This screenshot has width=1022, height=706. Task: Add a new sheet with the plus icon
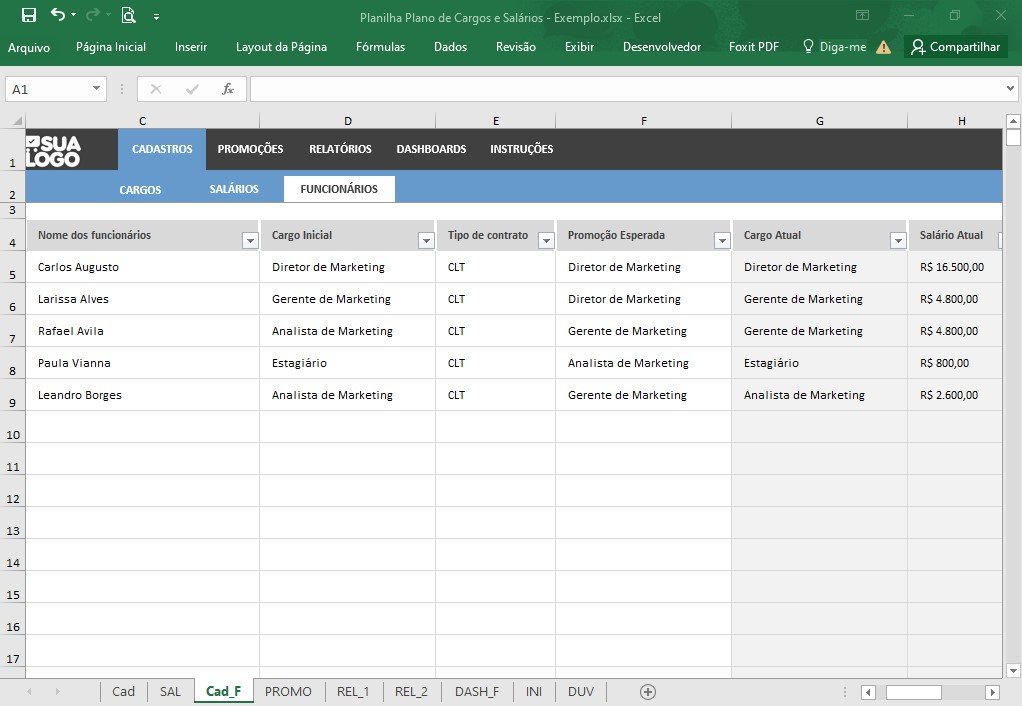click(x=647, y=692)
